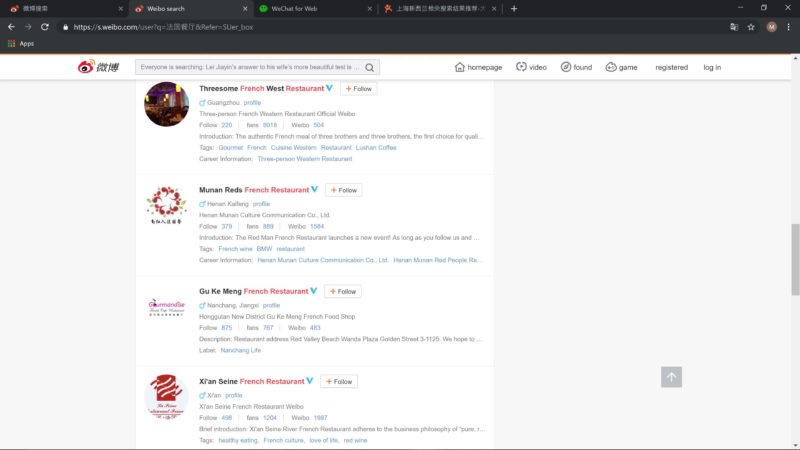Bookmark page with the star icon
This screenshot has height=450, width=800.
click(750, 27)
